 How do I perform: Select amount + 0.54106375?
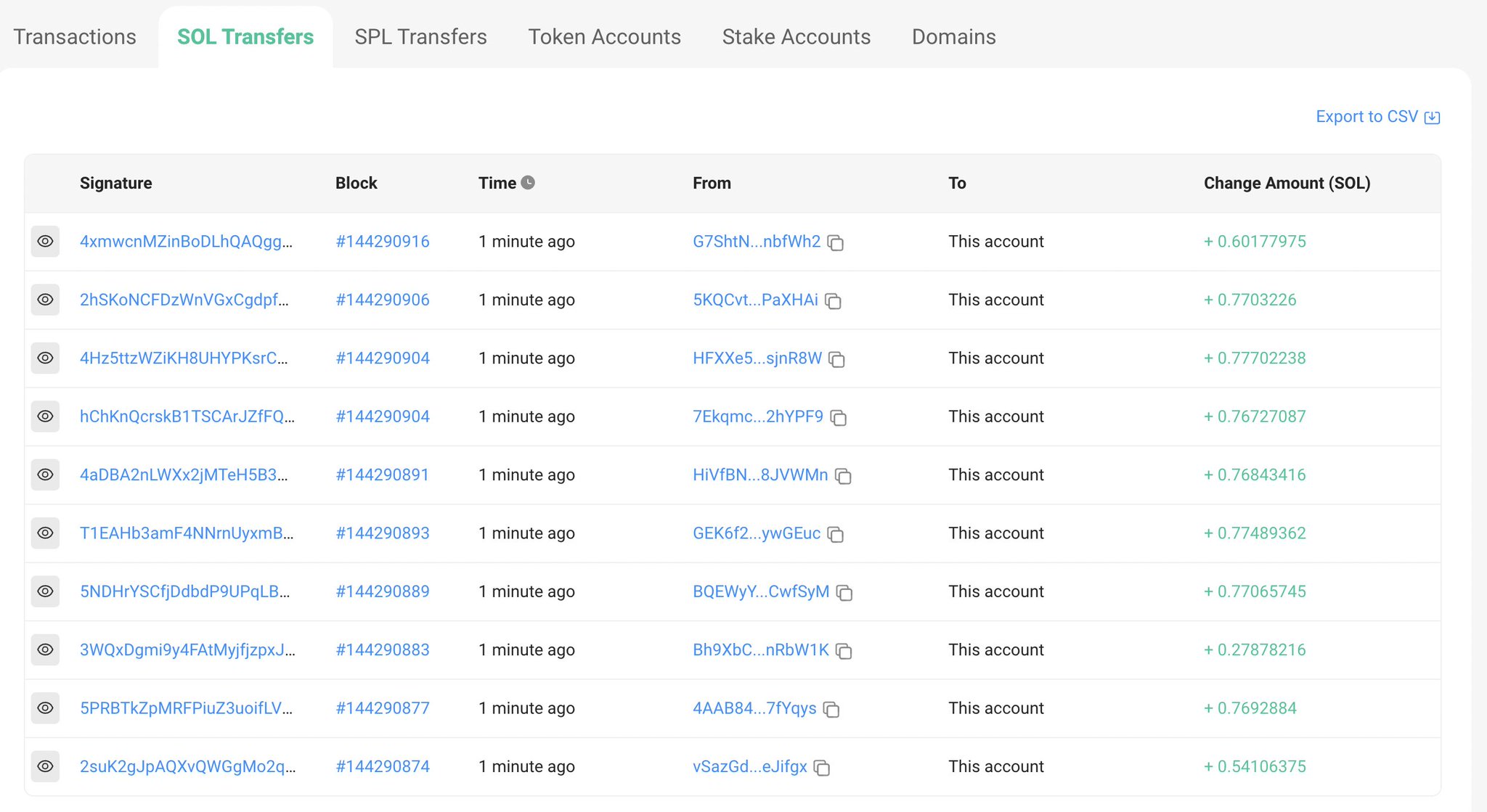(x=1255, y=766)
